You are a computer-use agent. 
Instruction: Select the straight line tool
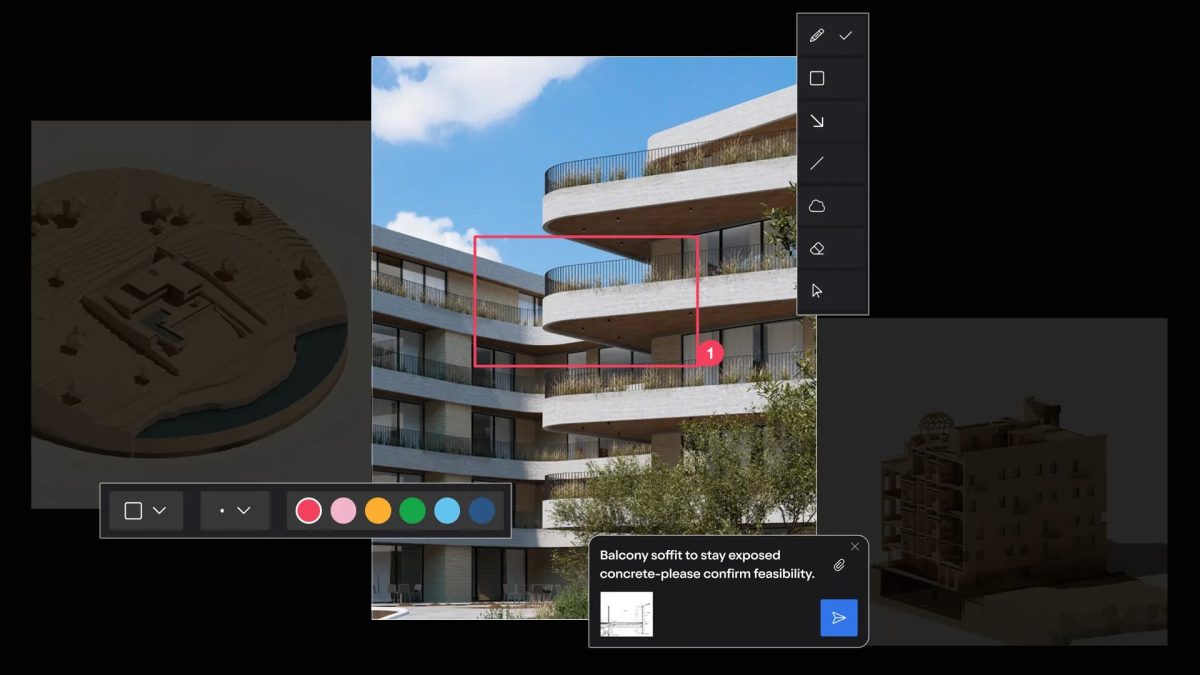(817, 163)
